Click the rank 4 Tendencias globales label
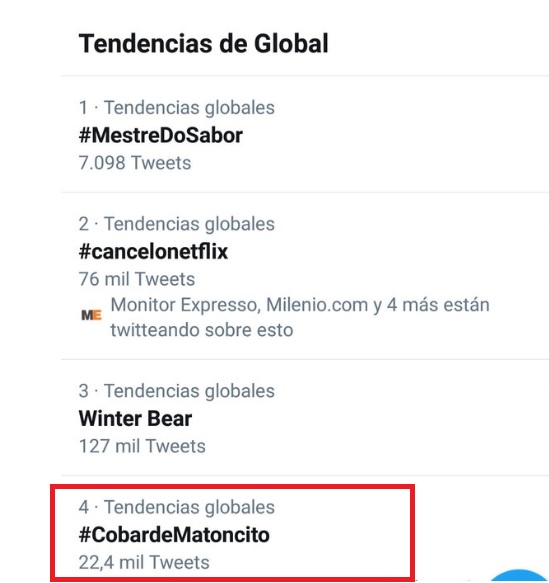The height and width of the screenshot is (583, 549). (177, 508)
